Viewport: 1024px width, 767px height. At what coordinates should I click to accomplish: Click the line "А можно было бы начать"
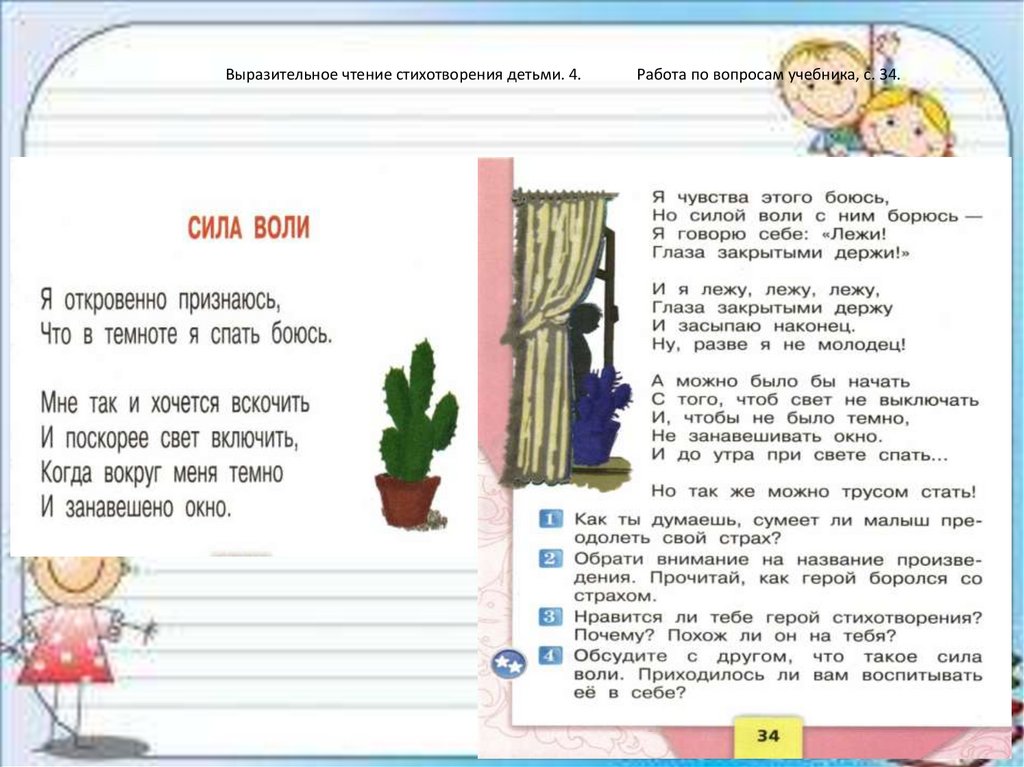point(780,381)
